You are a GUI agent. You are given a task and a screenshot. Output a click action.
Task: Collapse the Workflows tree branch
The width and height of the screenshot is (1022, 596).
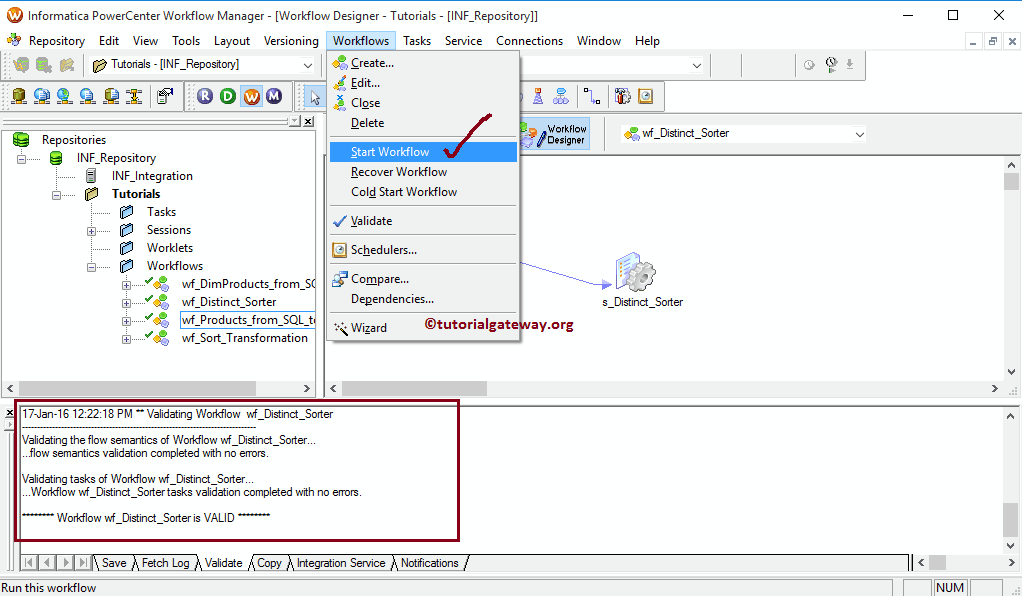click(91, 266)
